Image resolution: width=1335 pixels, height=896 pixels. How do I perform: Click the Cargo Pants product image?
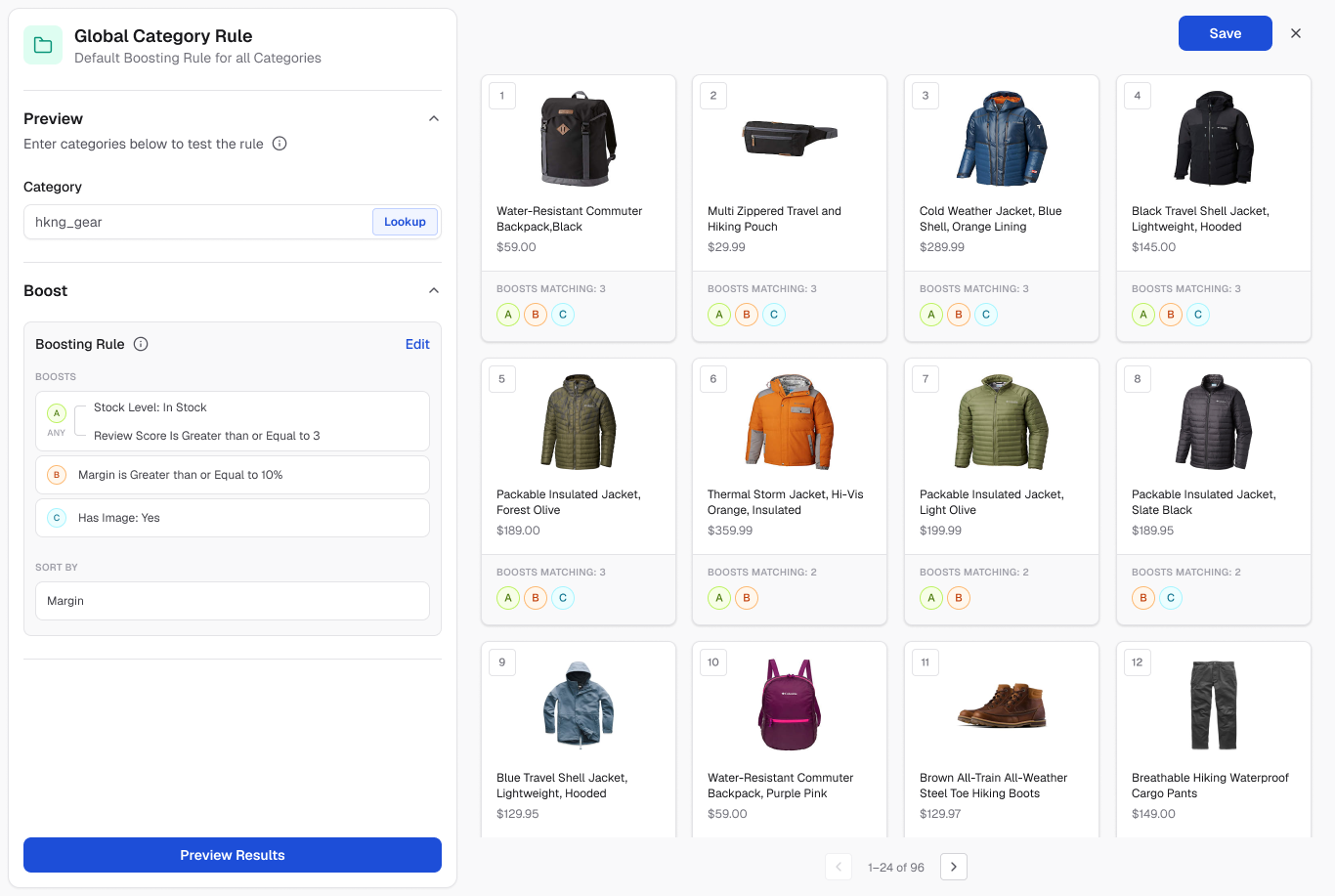(1214, 704)
